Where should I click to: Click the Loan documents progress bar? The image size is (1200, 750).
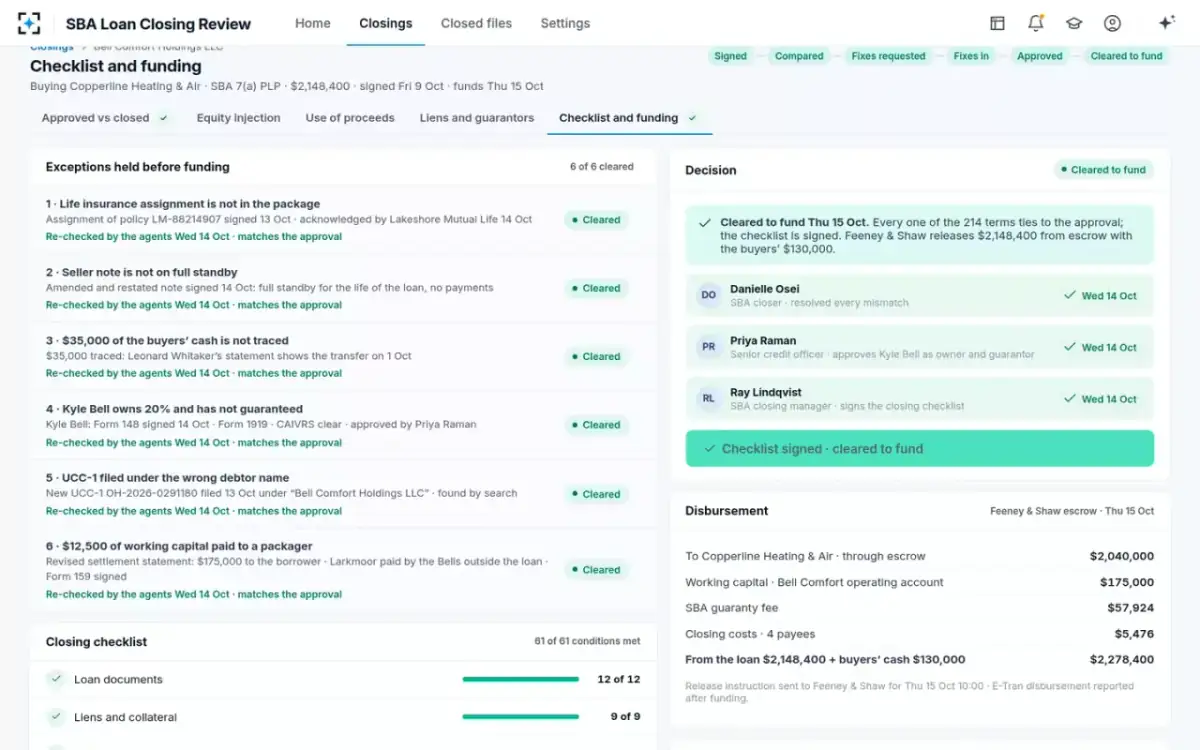pyautogui.click(x=520, y=679)
